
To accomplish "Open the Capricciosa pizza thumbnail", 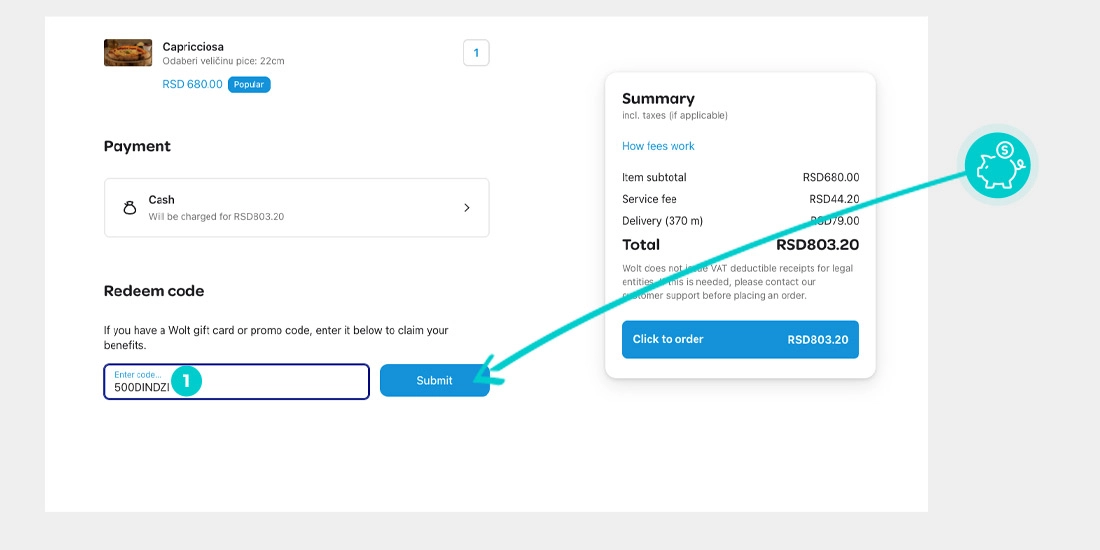I will pyautogui.click(x=128, y=53).
